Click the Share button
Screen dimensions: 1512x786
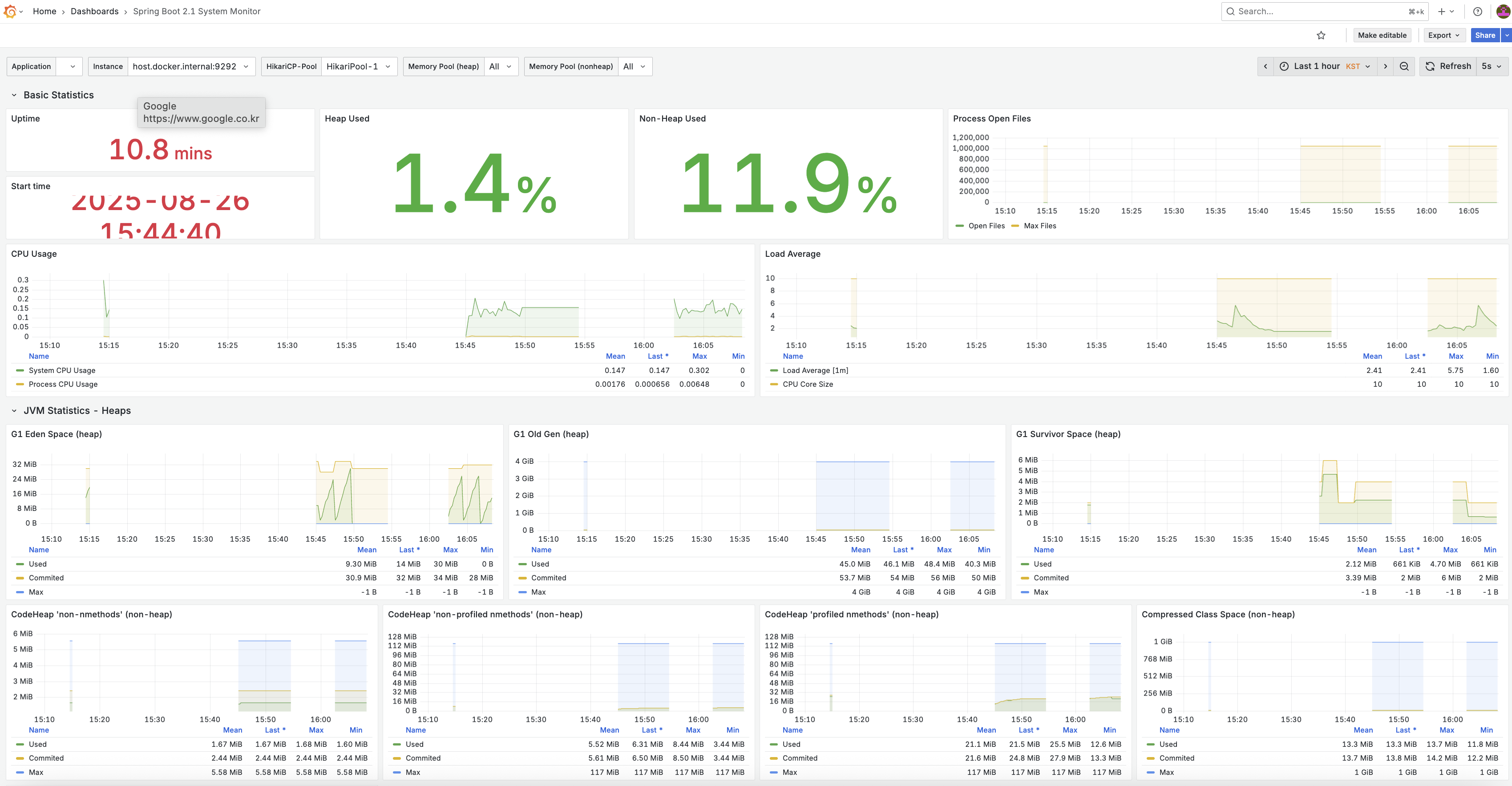click(x=1484, y=35)
